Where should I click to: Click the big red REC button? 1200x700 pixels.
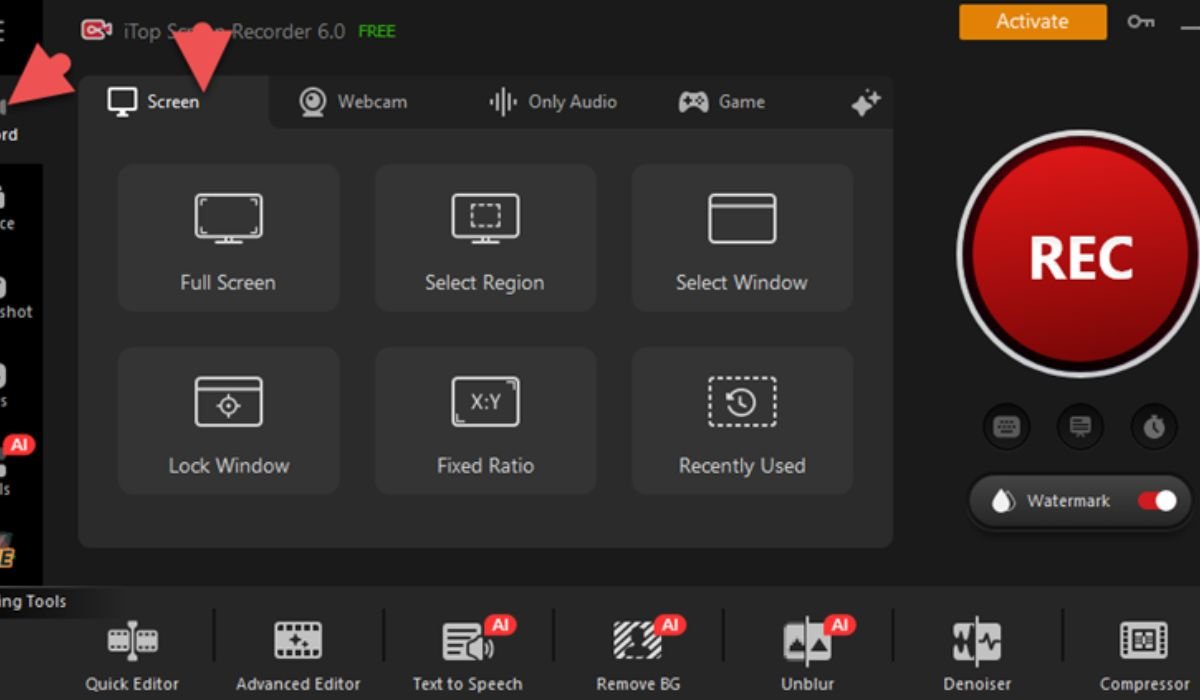pos(1080,258)
